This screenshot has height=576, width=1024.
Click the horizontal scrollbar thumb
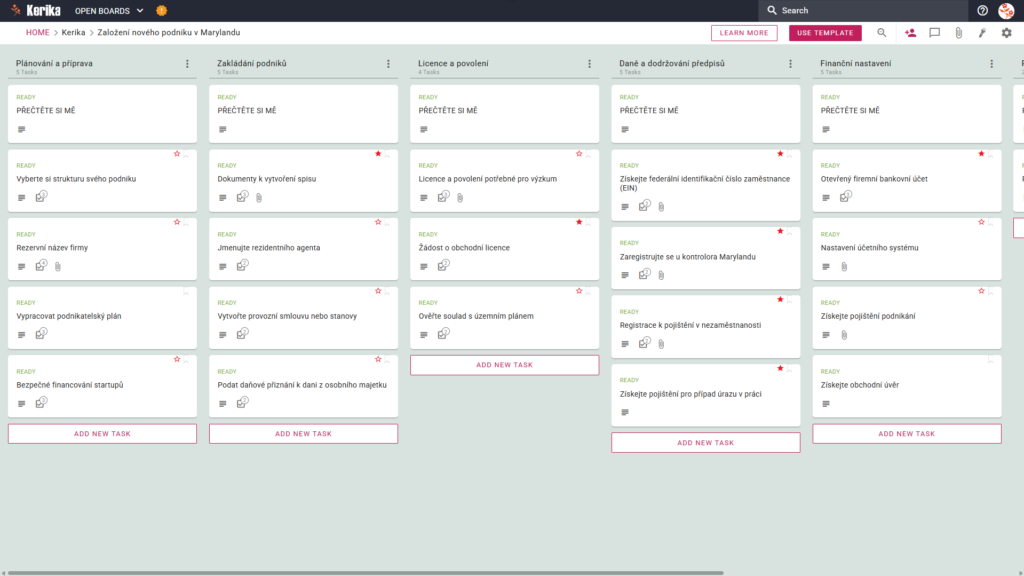366,573
